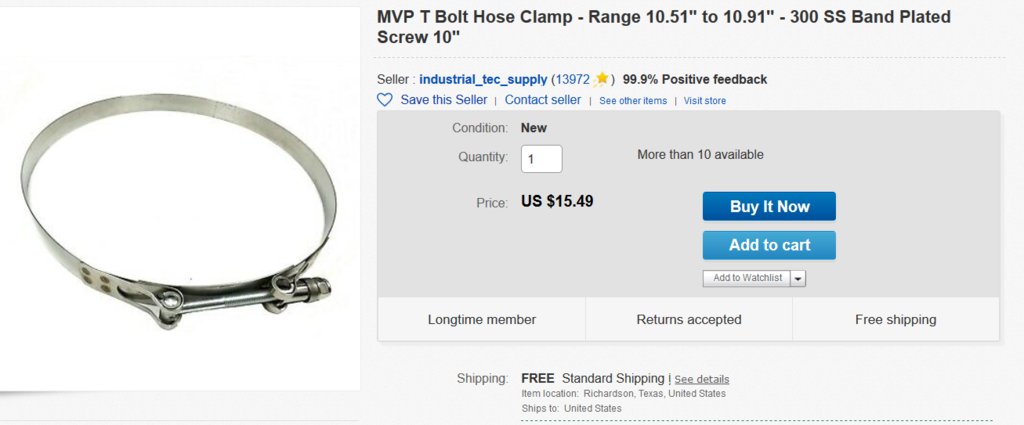The image size is (1024, 425).
Task: Click the Add to Watchlist button
Action: click(x=748, y=278)
